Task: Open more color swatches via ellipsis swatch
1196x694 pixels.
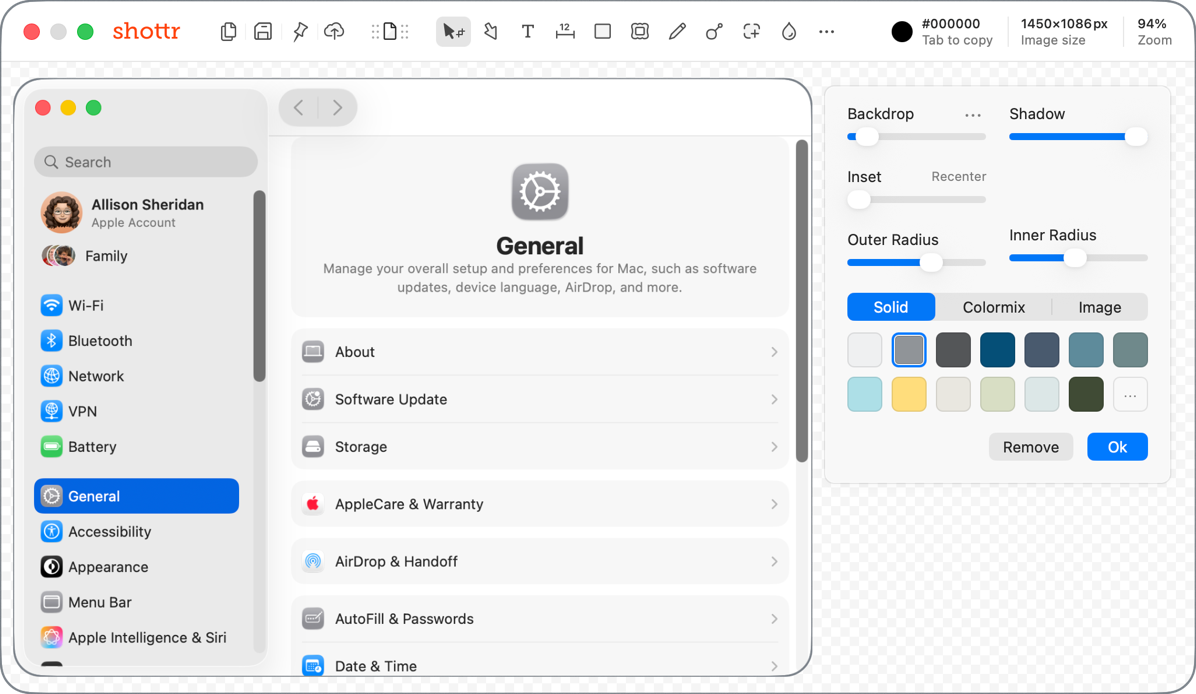Action: click(1129, 395)
